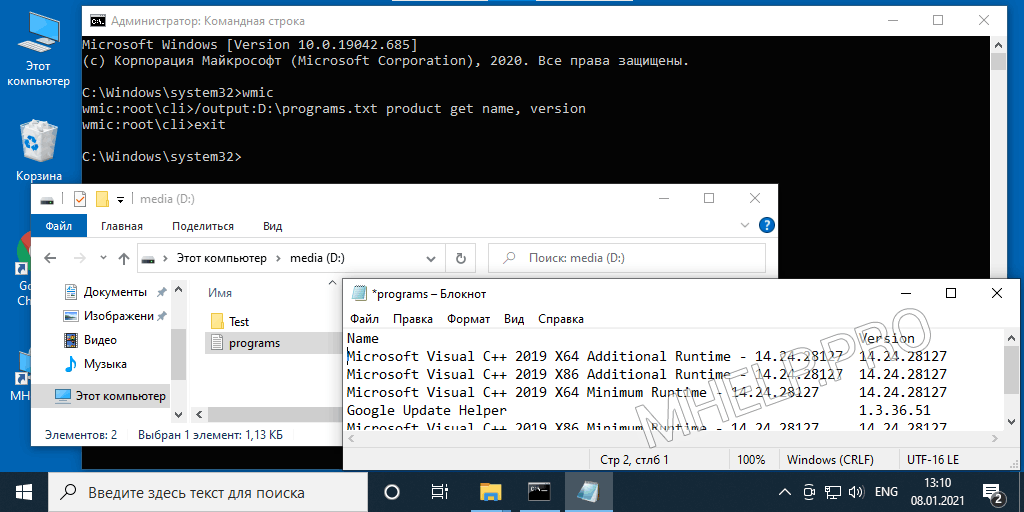The width and height of the screenshot is (1024, 512).
Task: Switch the ENG input language indicator
Action: click(886, 492)
